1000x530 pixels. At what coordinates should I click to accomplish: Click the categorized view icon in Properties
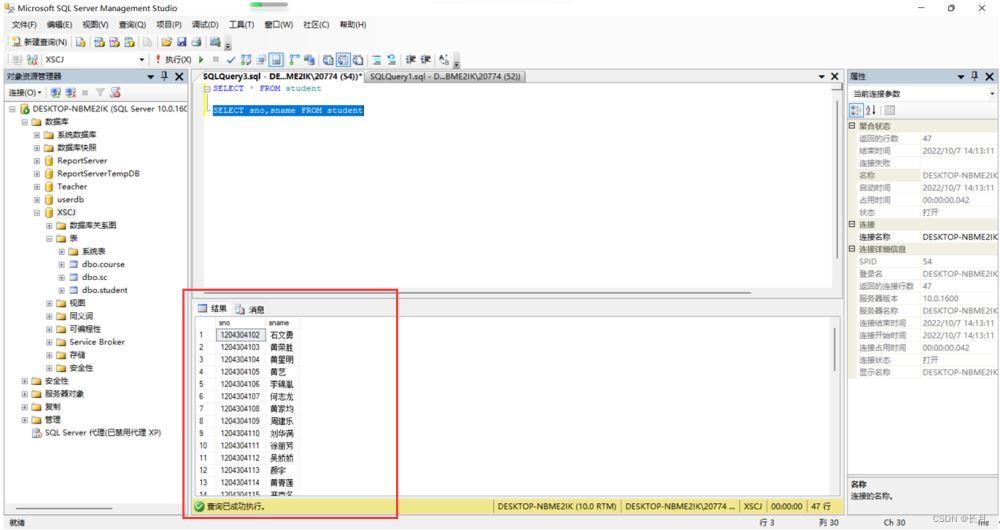pos(856,110)
